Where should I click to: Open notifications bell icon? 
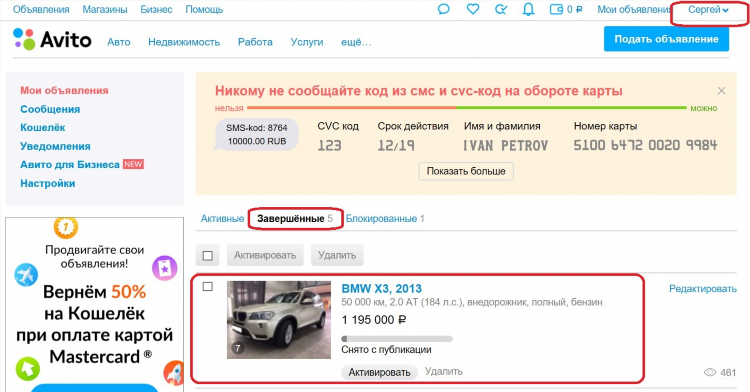(529, 9)
